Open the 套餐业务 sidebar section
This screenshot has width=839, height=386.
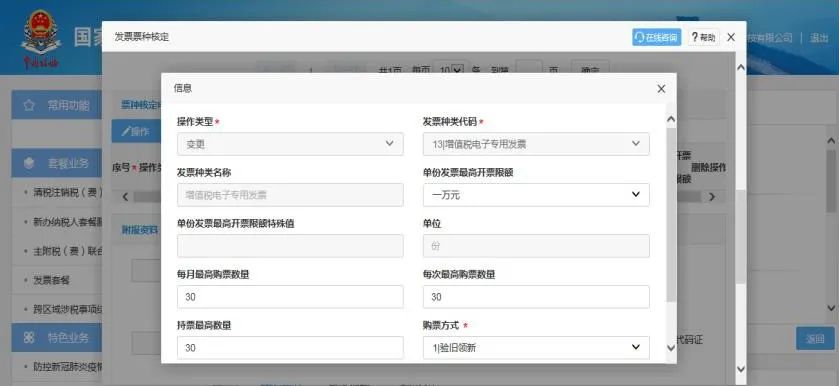pos(57,163)
